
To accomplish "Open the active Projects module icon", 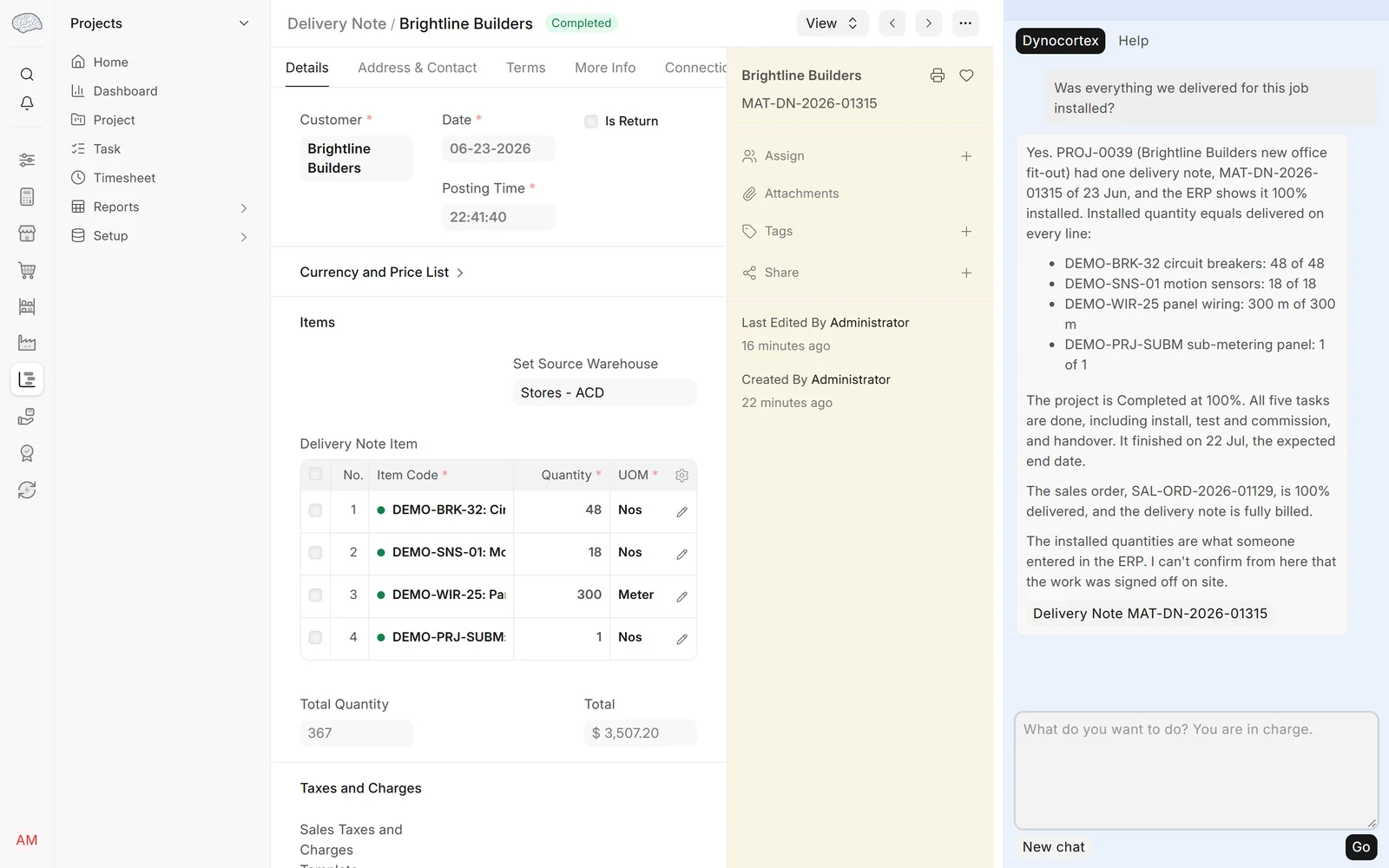I will click(27, 379).
